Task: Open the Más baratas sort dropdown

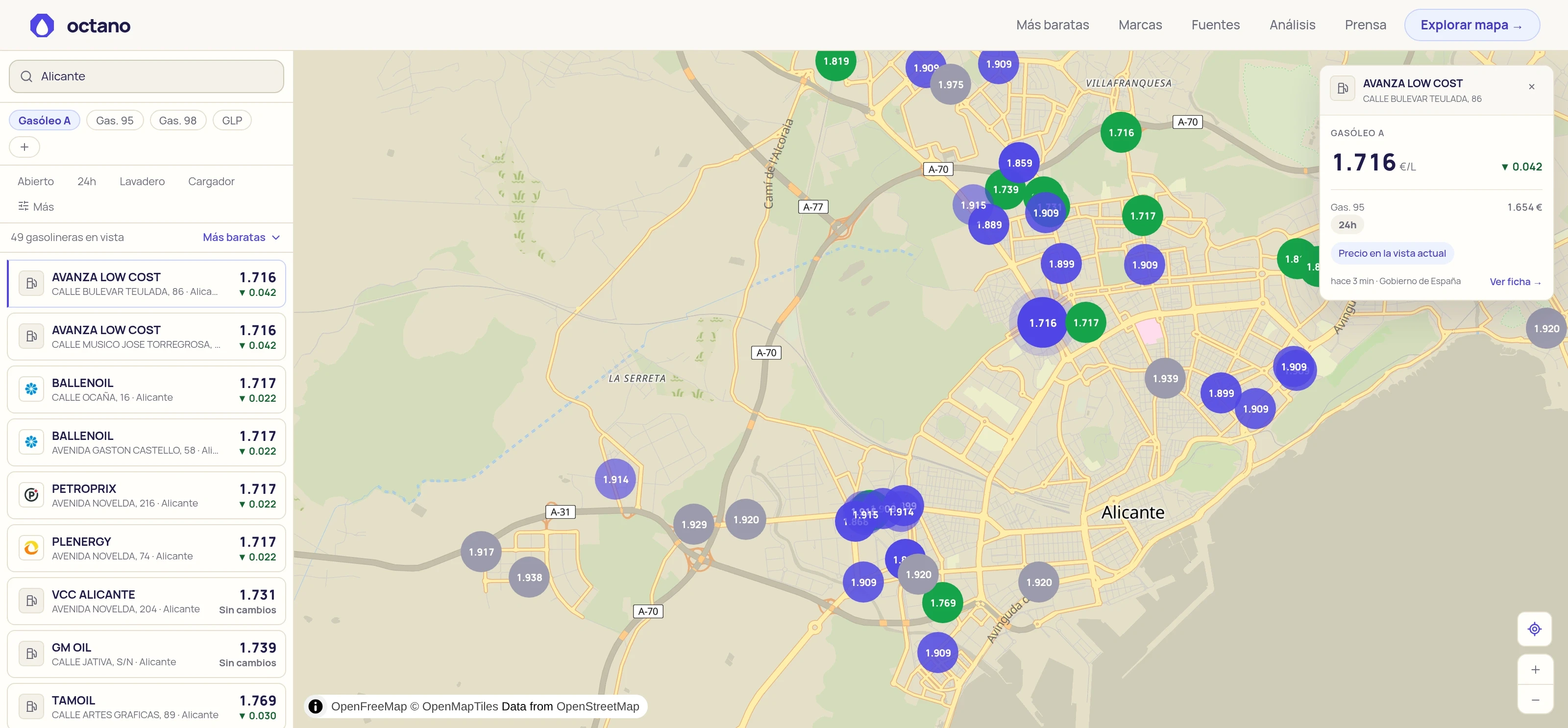Action: [x=241, y=238]
